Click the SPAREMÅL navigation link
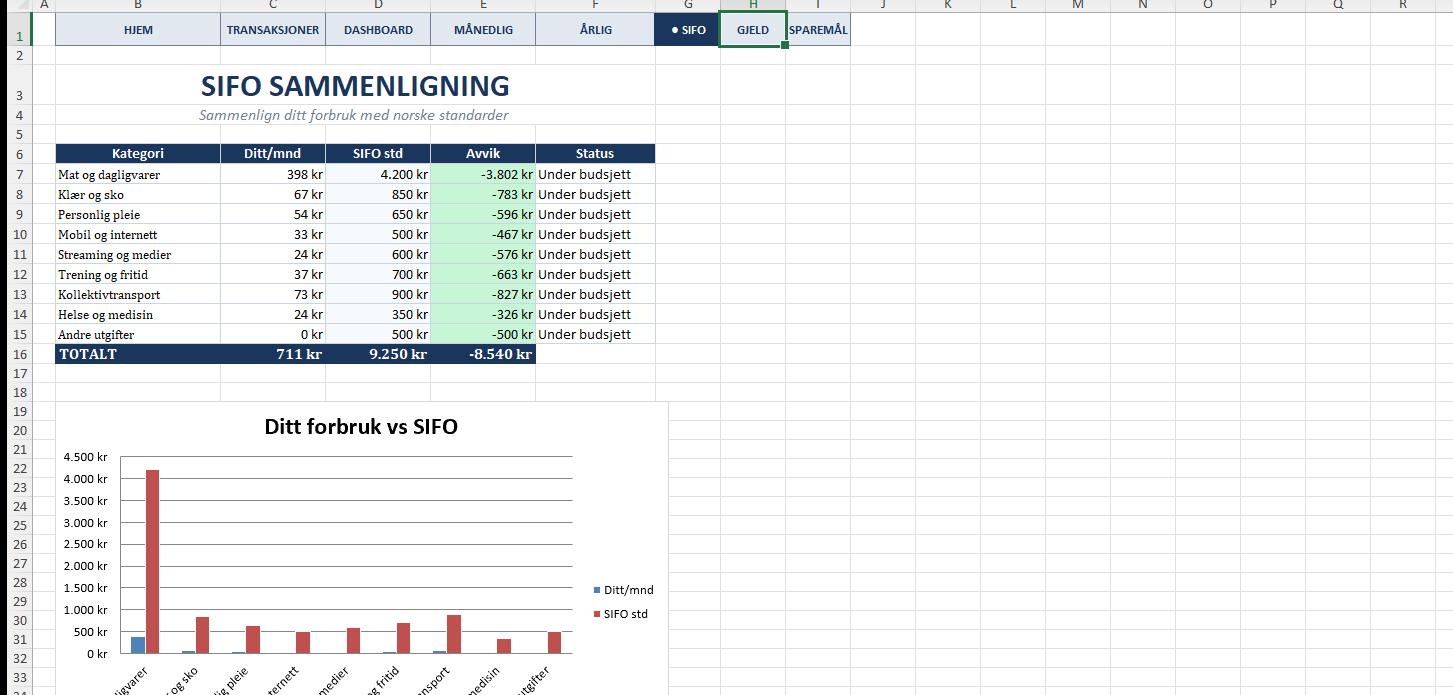Image resolution: width=1453 pixels, height=695 pixels. 818,30
